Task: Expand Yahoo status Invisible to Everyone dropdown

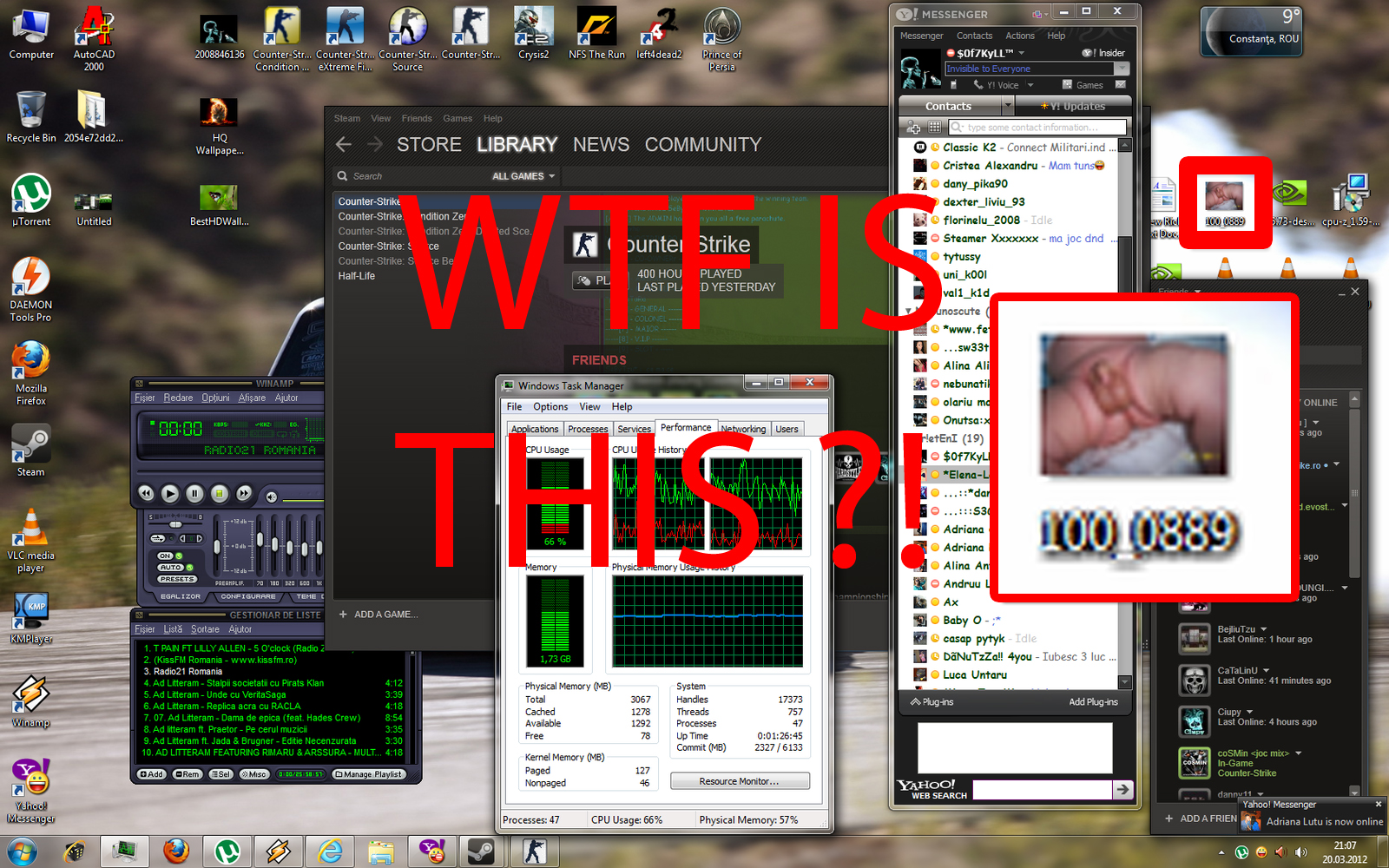Action: point(1122,69)
